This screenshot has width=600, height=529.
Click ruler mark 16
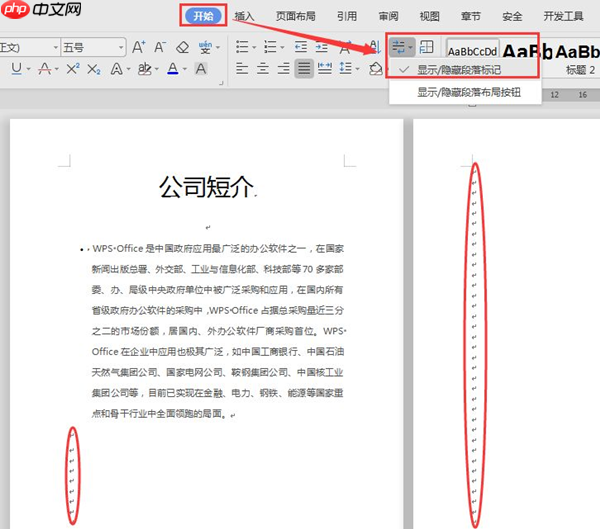[x=582, y=95]
